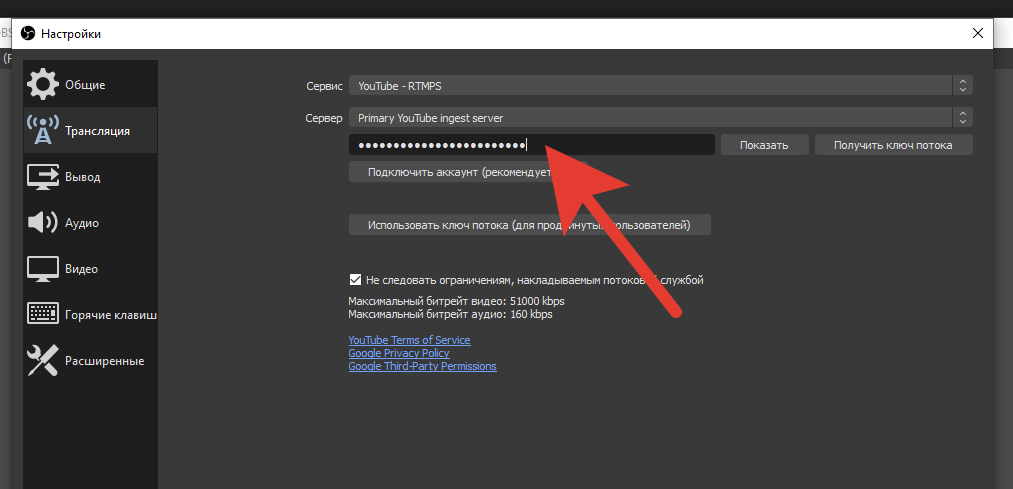Click the Получить ключ потока button
1013x489 pixels.
(x=893, y=145)
